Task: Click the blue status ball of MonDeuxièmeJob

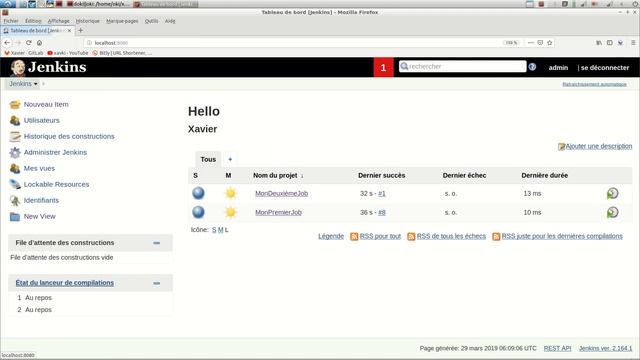Action: [198, 193]
